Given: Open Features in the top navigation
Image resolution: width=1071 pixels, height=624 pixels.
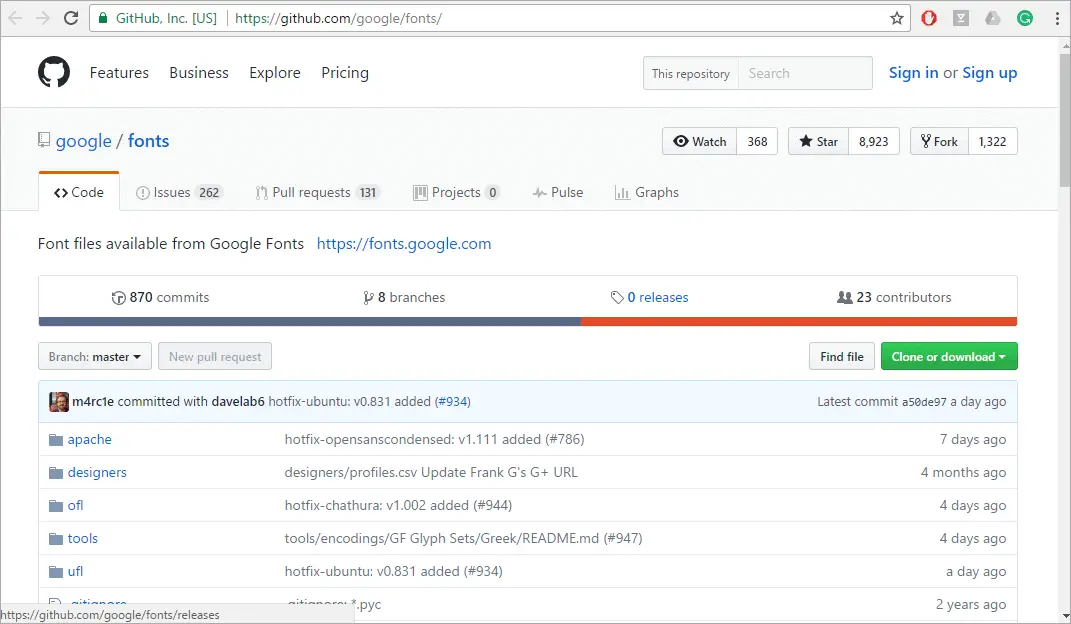Looking at the screenshot, I should [x=119, y=72].
